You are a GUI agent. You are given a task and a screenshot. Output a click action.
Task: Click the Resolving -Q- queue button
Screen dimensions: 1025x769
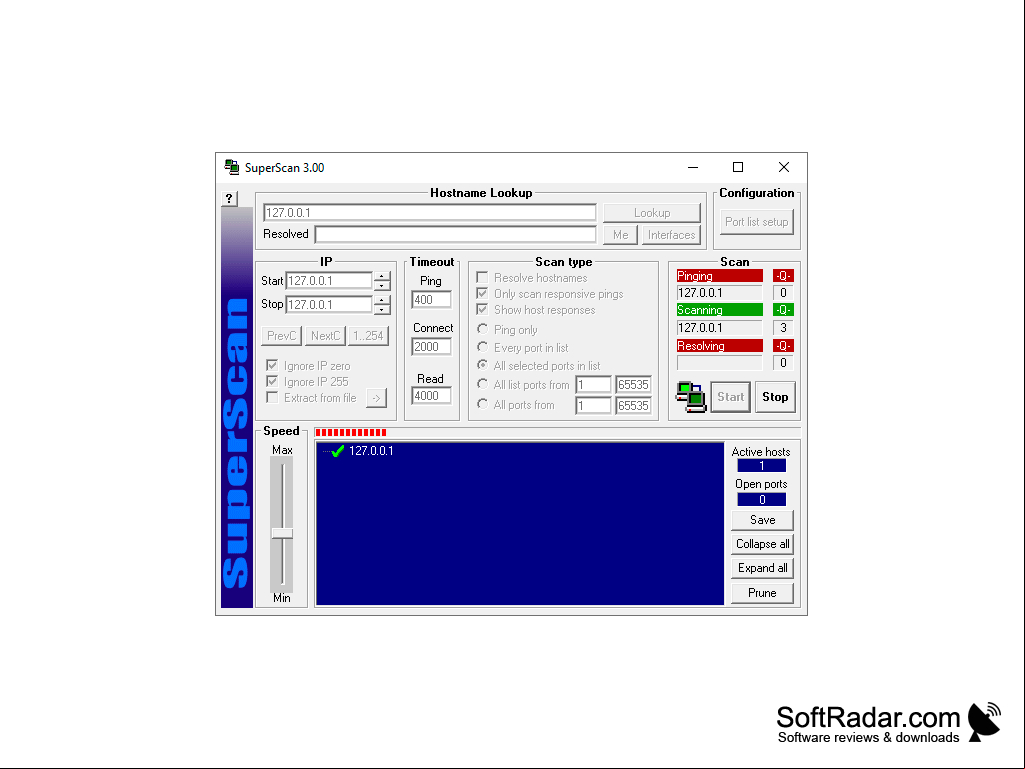783,346
